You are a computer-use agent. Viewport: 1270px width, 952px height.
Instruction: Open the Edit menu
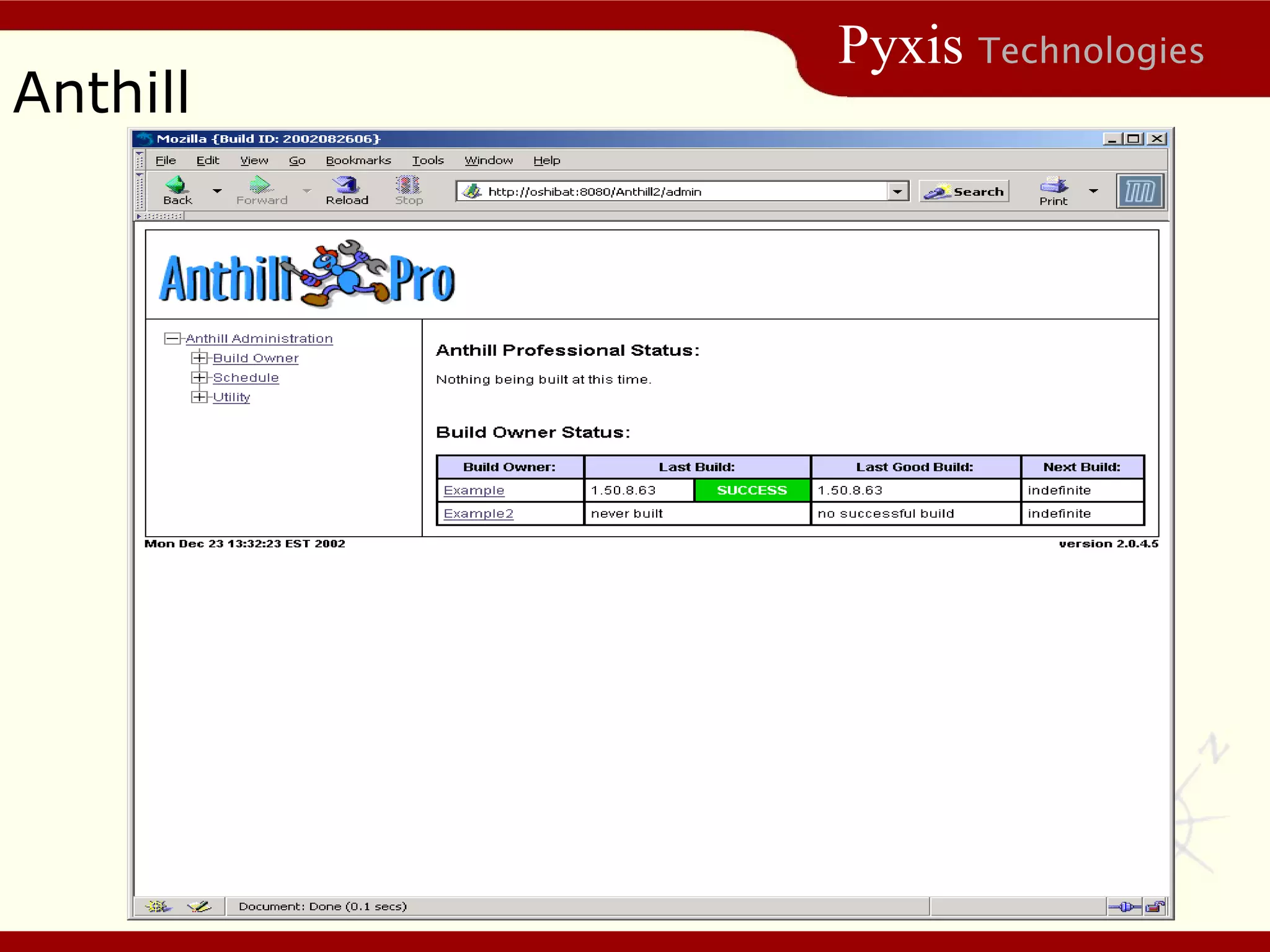click(208, 161)
